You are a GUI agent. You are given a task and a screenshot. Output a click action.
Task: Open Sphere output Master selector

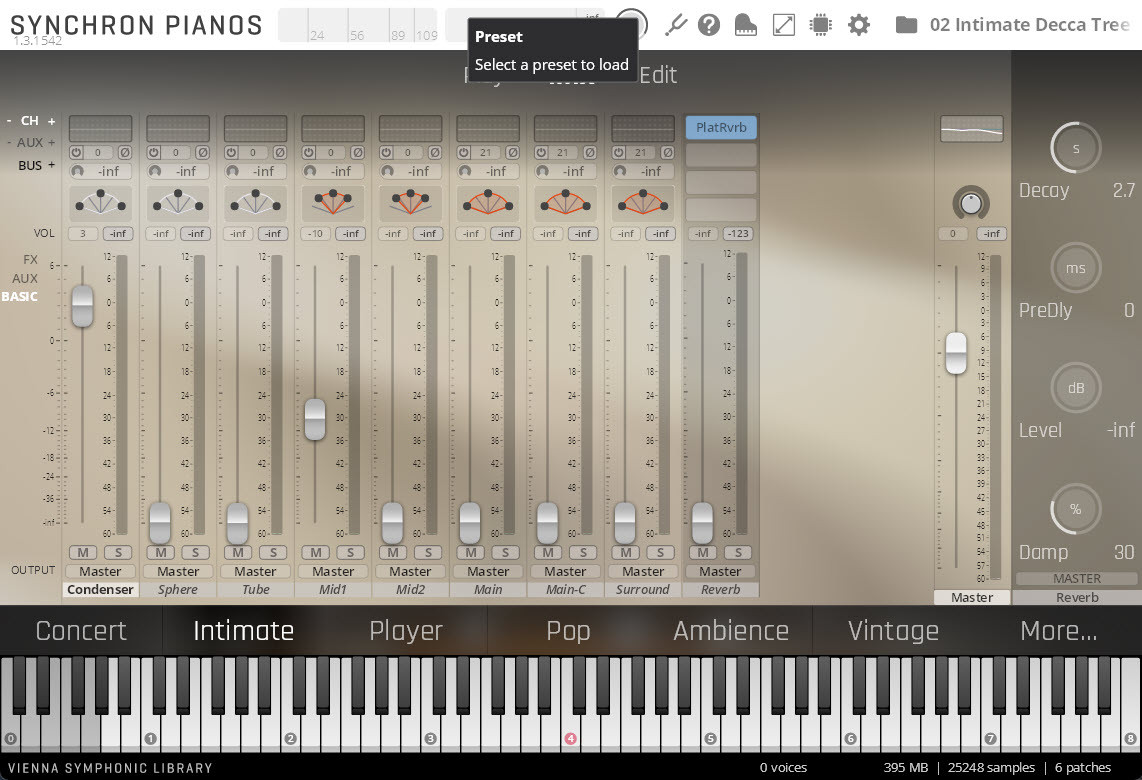click(x=178, y=572)
